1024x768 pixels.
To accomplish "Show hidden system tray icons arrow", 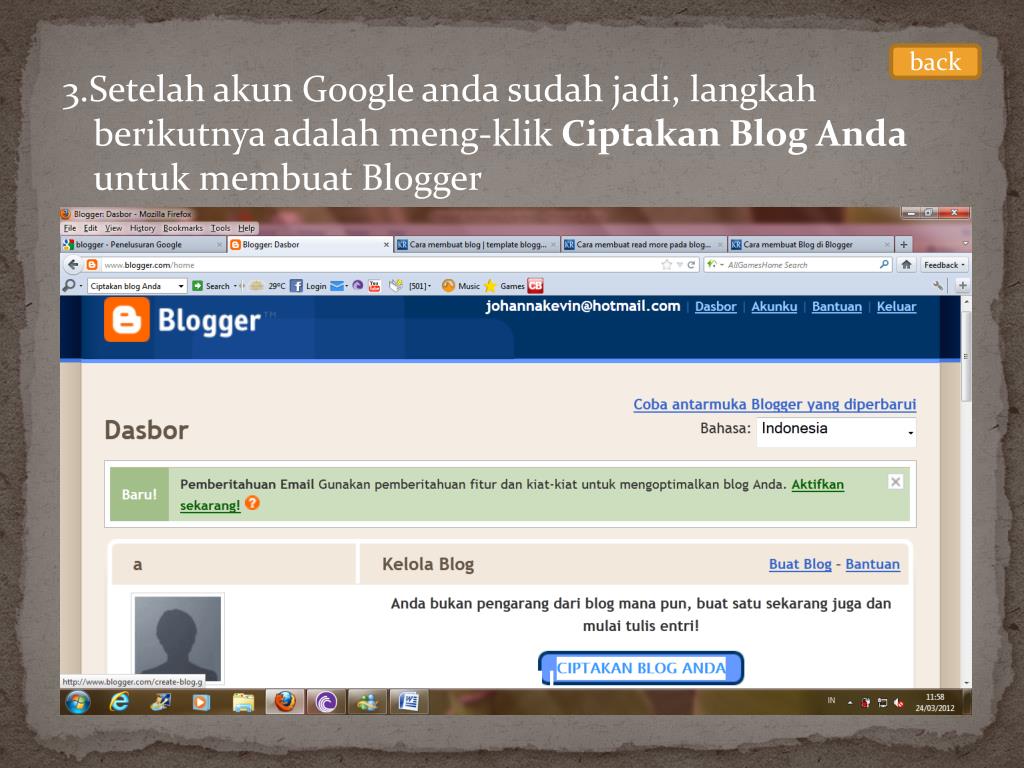I will (x=850, y=703).
